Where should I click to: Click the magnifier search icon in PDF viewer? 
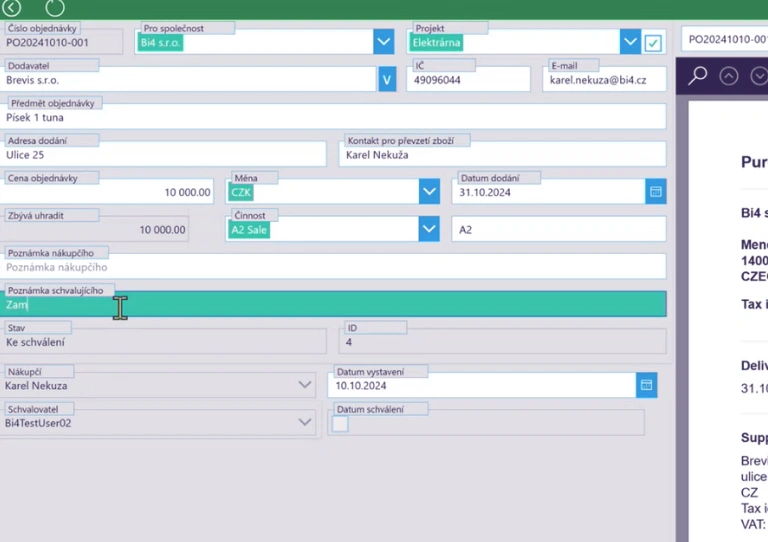pyautogui.click(x=698, y=76)
